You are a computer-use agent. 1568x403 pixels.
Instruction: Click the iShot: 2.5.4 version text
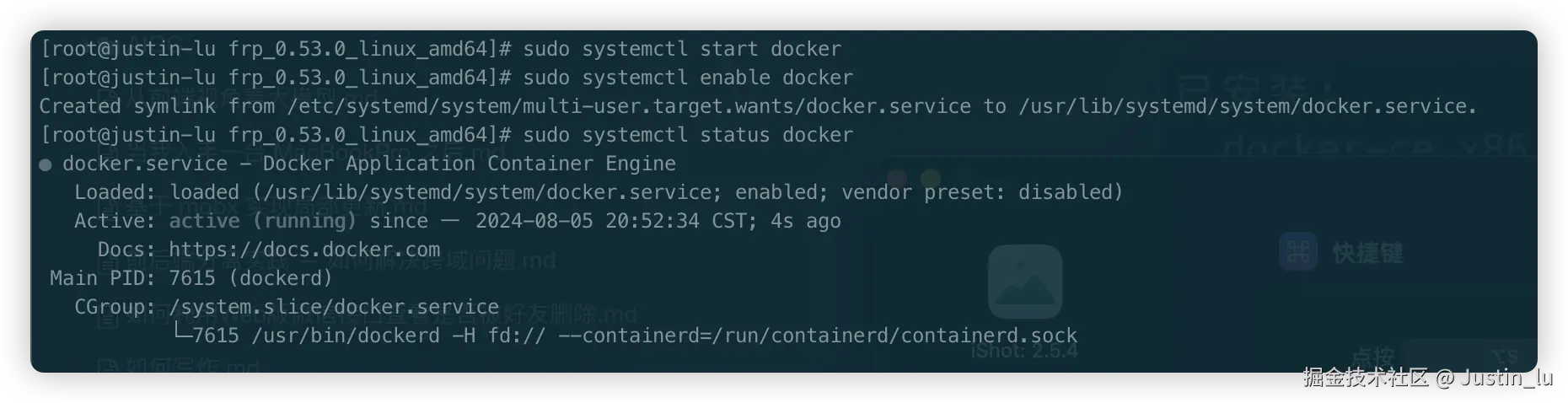click(1023, 351)
